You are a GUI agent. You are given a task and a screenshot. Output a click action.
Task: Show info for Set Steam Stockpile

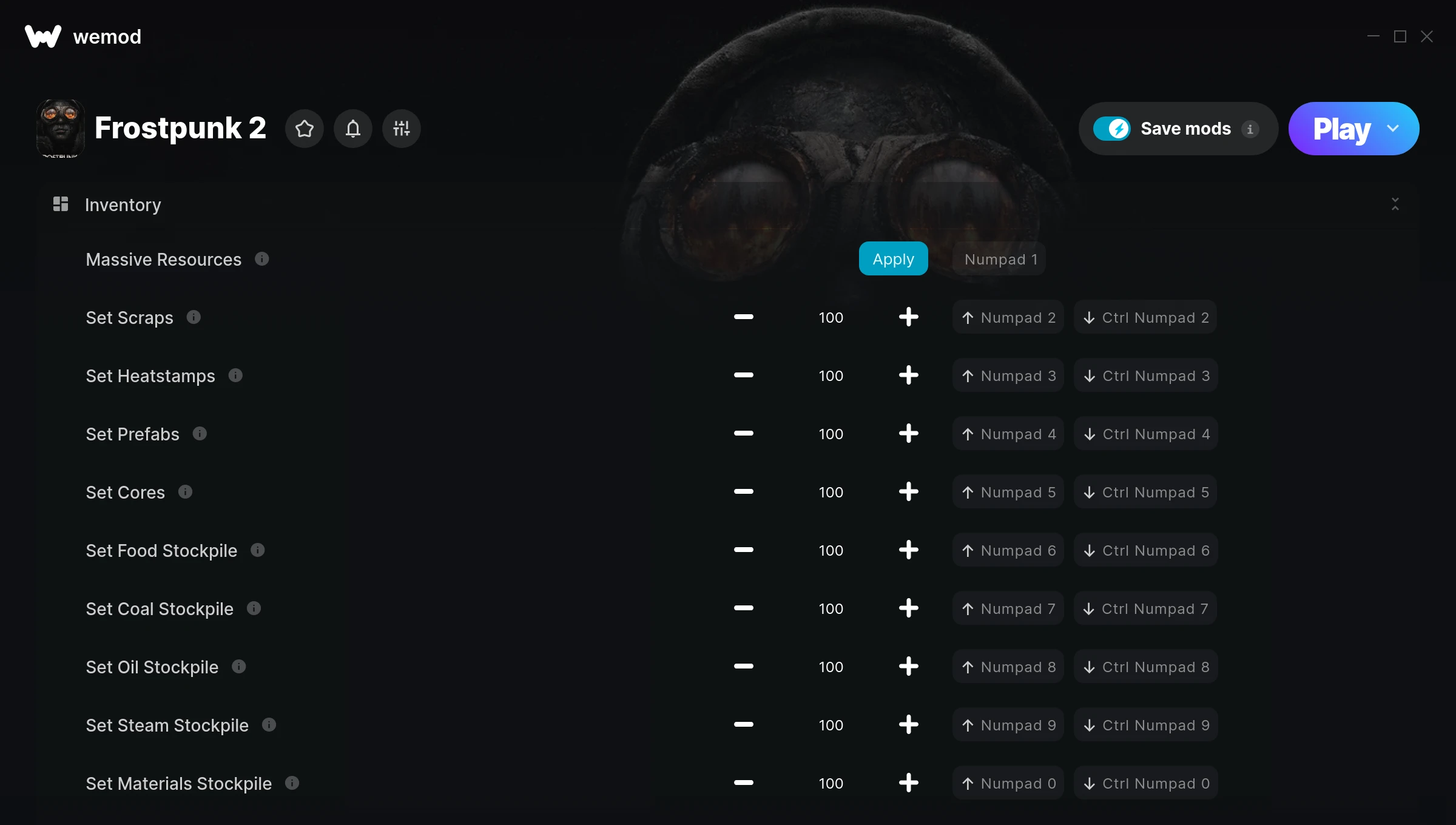pos(269,725)
